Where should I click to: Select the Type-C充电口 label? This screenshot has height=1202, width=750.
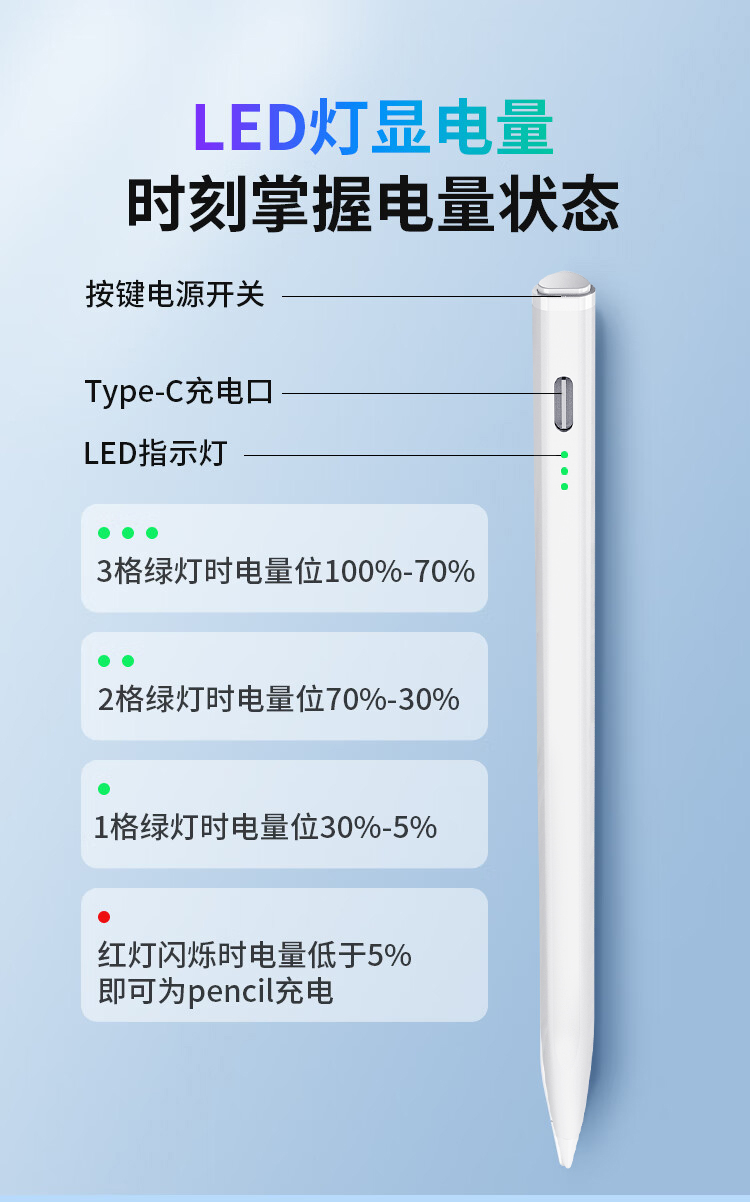click(x=179, y=391)
